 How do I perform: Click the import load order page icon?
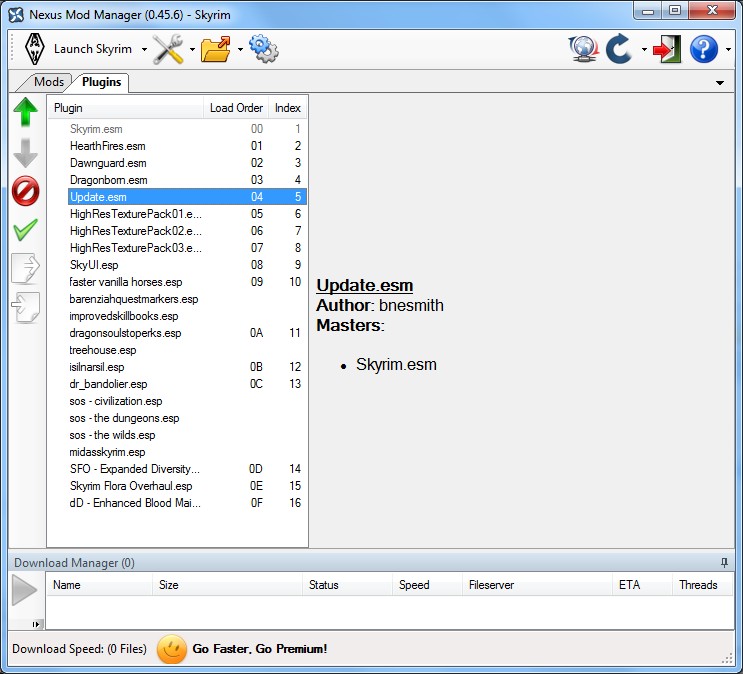point(26,308)
